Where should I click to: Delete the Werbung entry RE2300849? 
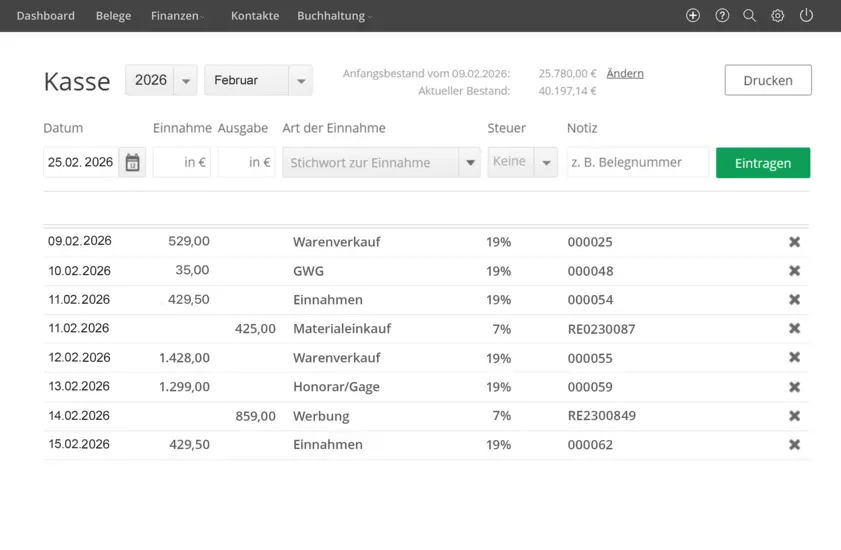[794, 416]
